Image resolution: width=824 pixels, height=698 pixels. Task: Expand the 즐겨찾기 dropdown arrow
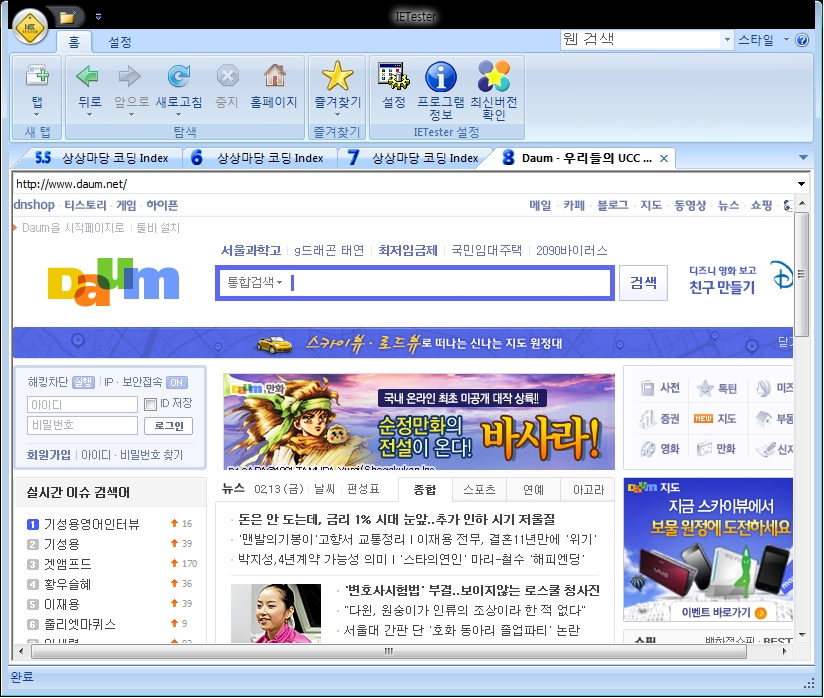point(337,114)
